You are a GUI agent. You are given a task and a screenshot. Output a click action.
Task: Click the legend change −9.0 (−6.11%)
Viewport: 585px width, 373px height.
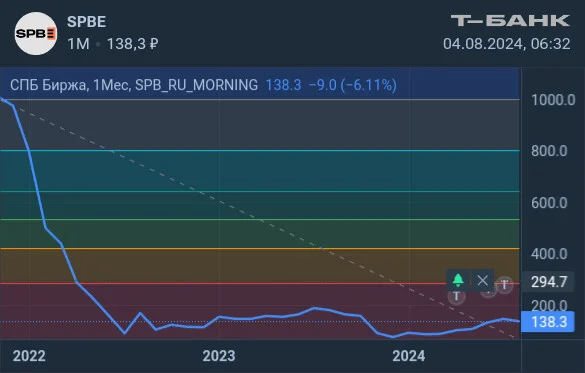click(353, 85)
